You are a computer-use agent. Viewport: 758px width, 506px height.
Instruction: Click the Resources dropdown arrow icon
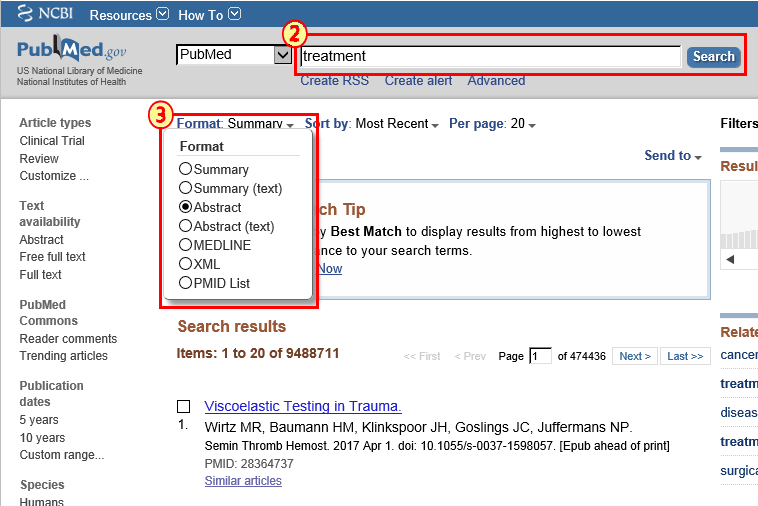point(163,14)
